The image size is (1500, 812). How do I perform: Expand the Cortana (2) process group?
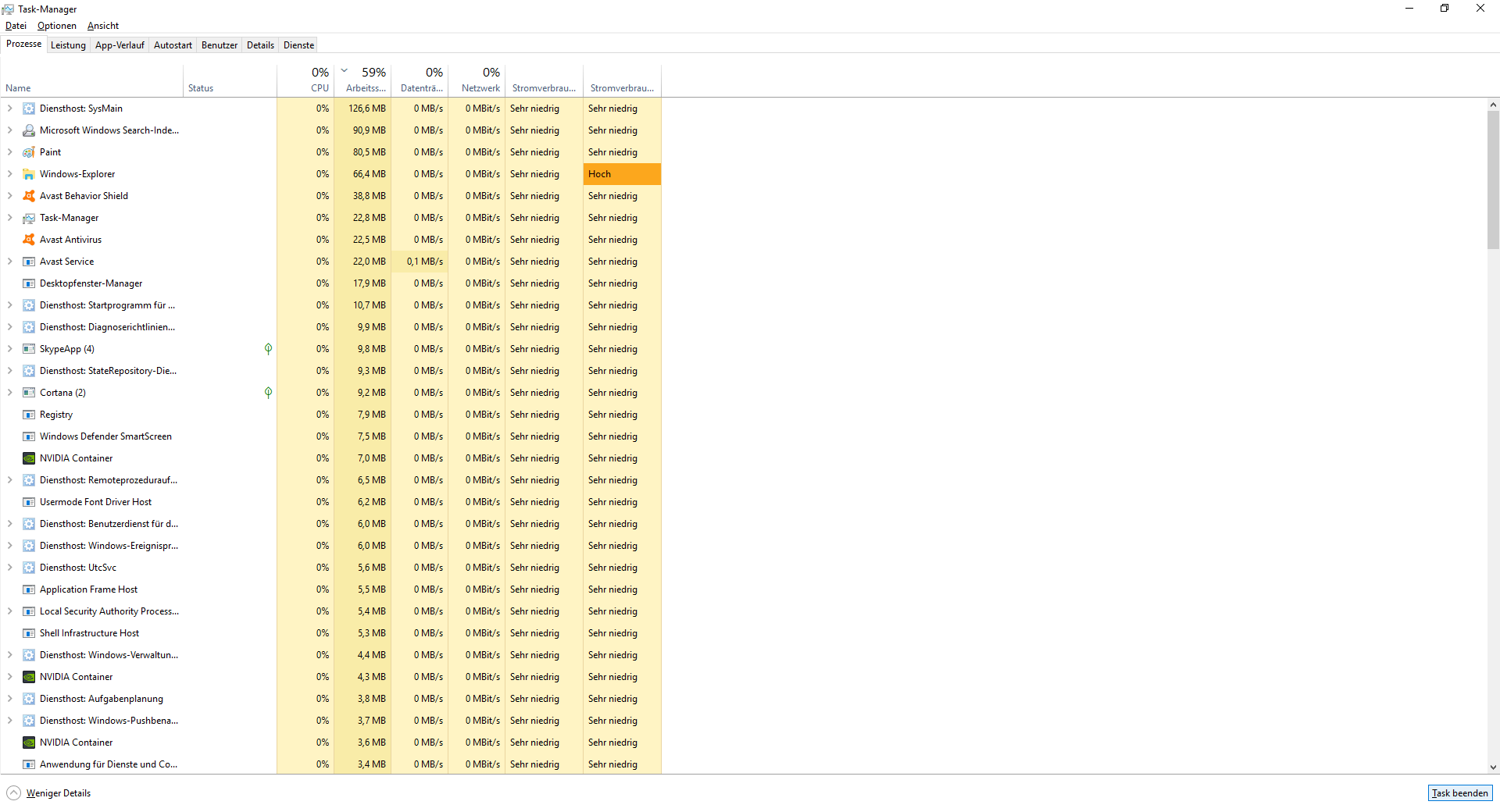(x=9, y=393)
